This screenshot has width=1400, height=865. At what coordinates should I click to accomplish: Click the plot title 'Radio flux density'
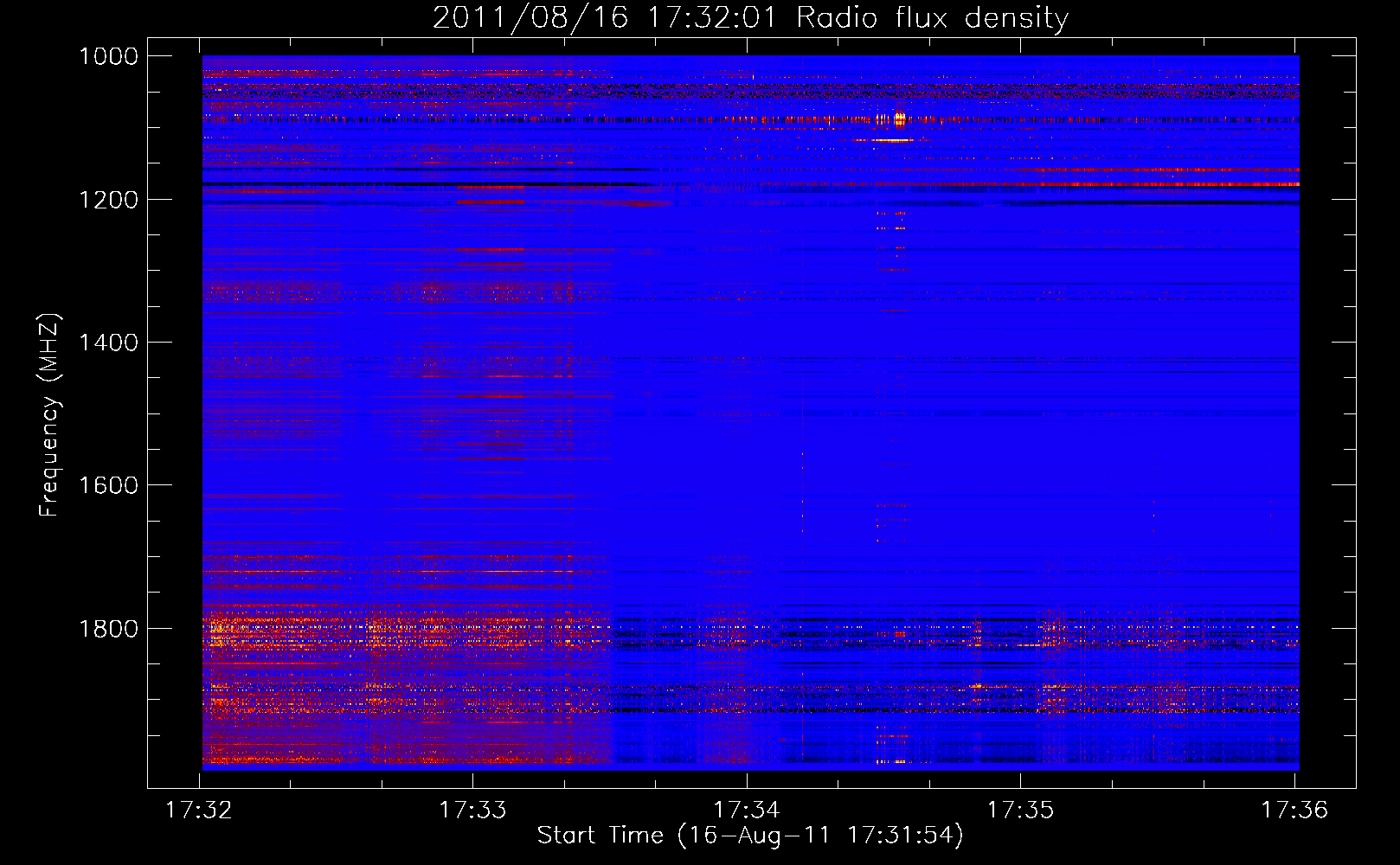[x=932, y=17]
